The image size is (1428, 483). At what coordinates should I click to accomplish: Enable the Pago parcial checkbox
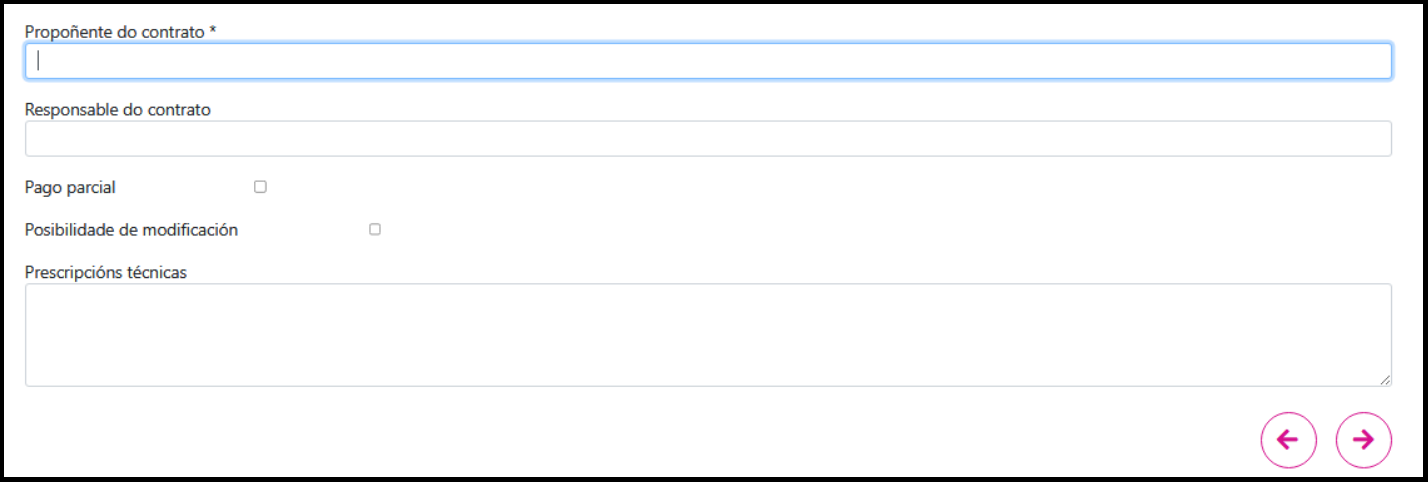(x=260, y=187)
